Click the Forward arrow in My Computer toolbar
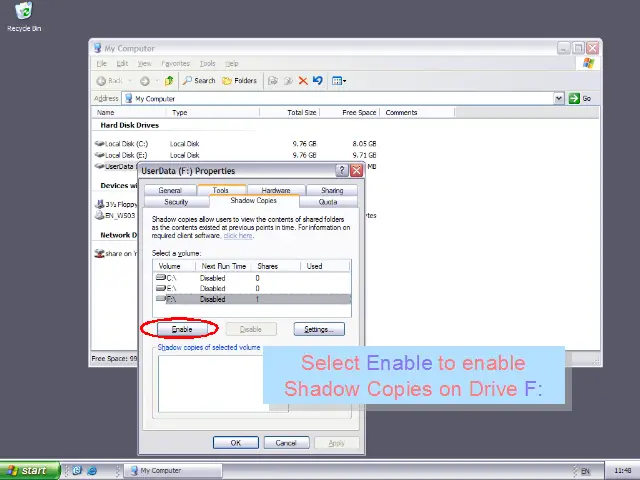Viewport: 640px width, 480px height. 144,81
